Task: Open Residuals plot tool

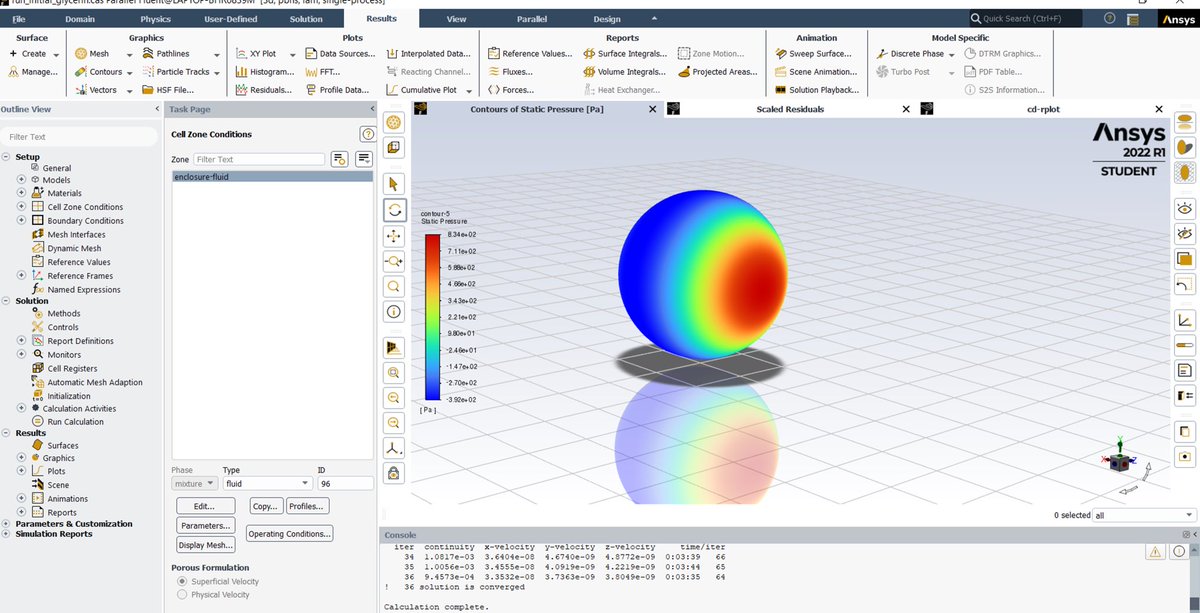Action: pos(265,90)
